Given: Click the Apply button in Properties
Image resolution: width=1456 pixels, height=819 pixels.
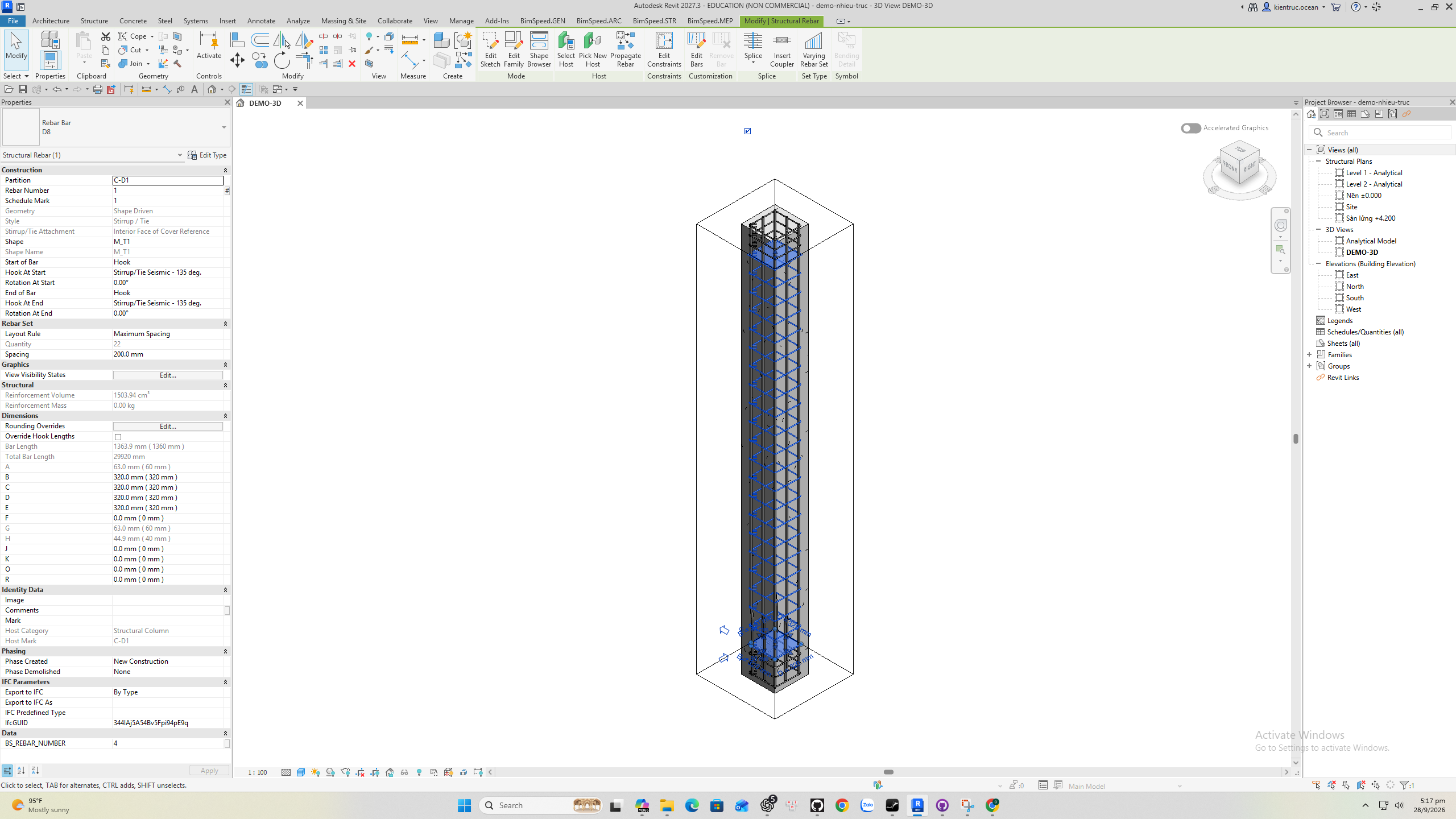Looking at the screenshot, I should pos(209,771).
